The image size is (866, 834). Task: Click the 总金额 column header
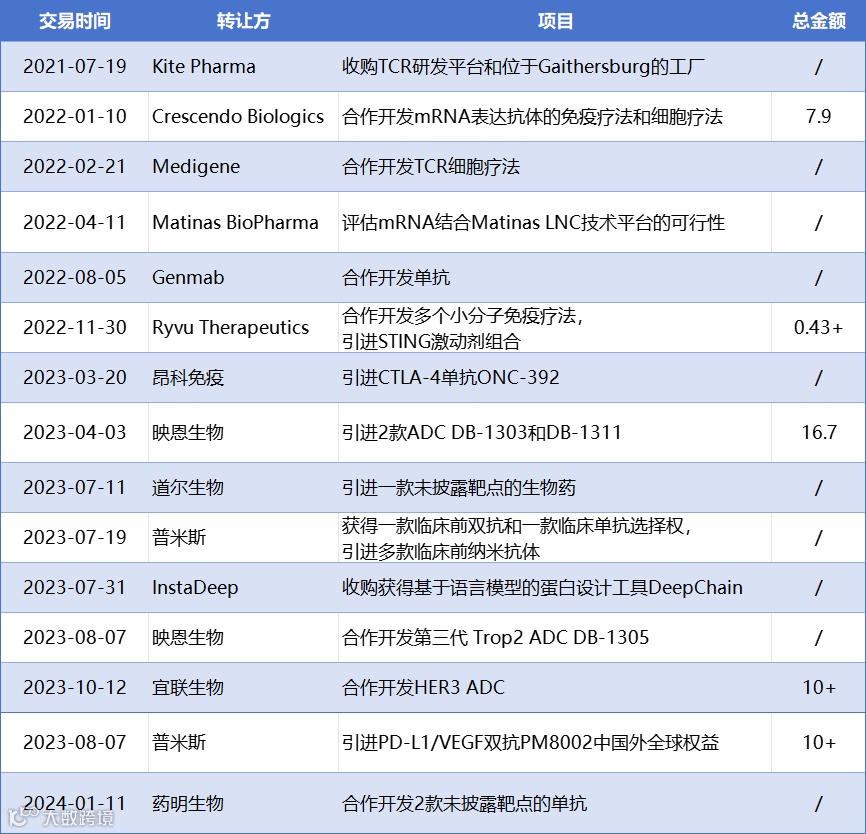819,21
